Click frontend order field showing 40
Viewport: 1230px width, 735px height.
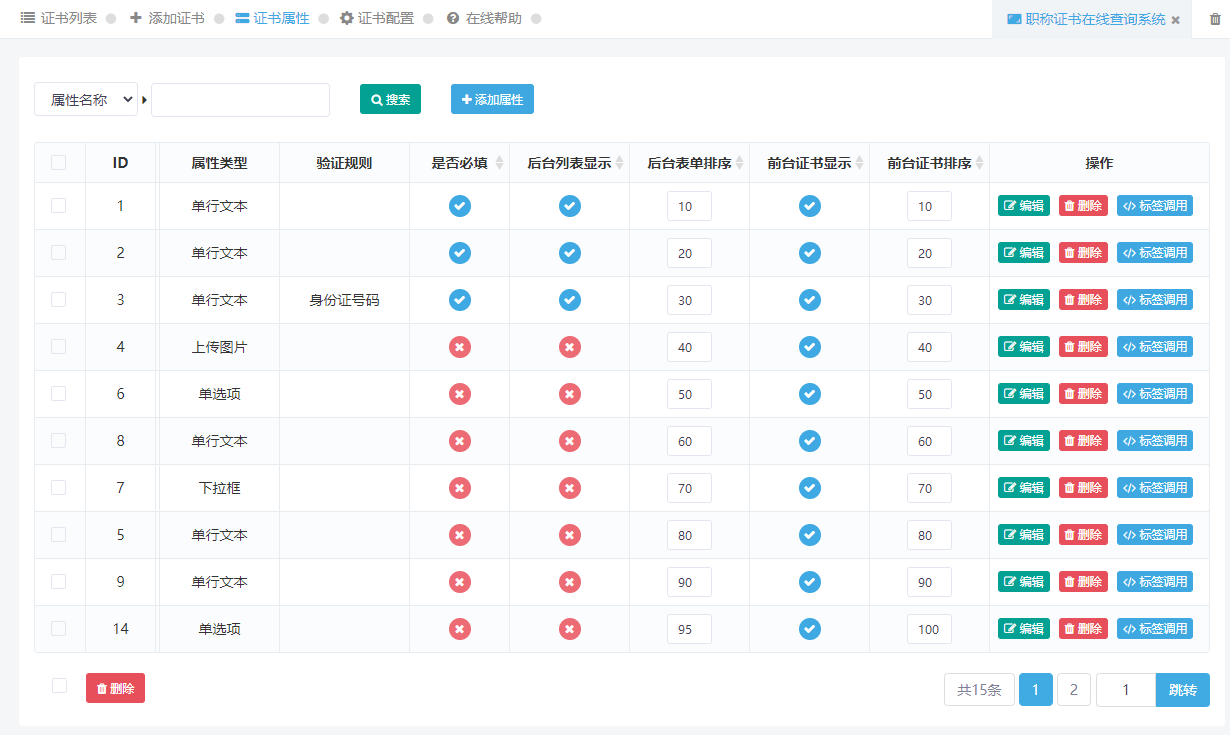(x=929, y=347)
